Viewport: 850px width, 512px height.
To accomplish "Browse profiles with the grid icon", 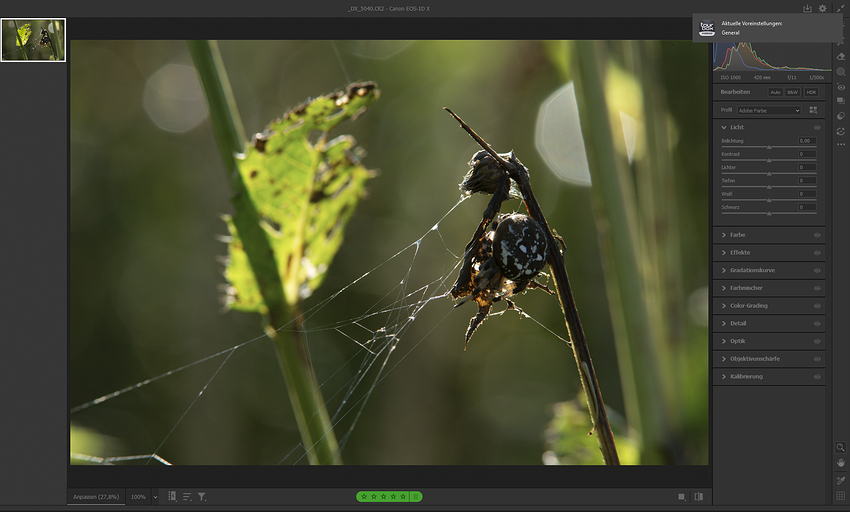I will (813, 110).
